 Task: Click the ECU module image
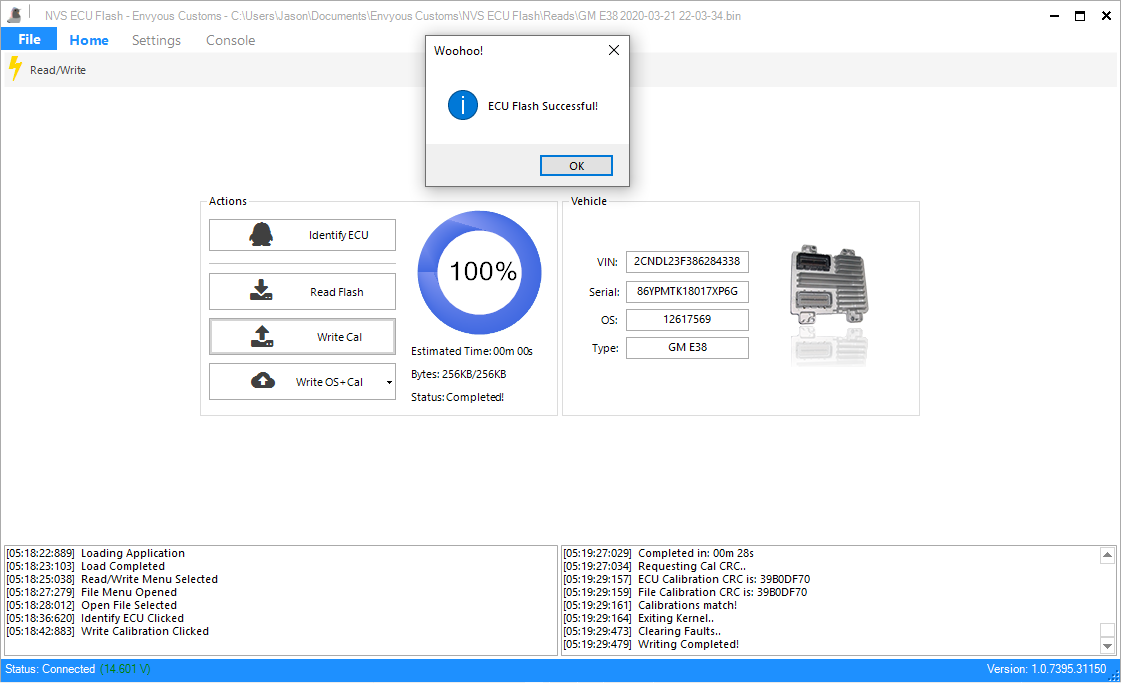(x=829, y=285)
